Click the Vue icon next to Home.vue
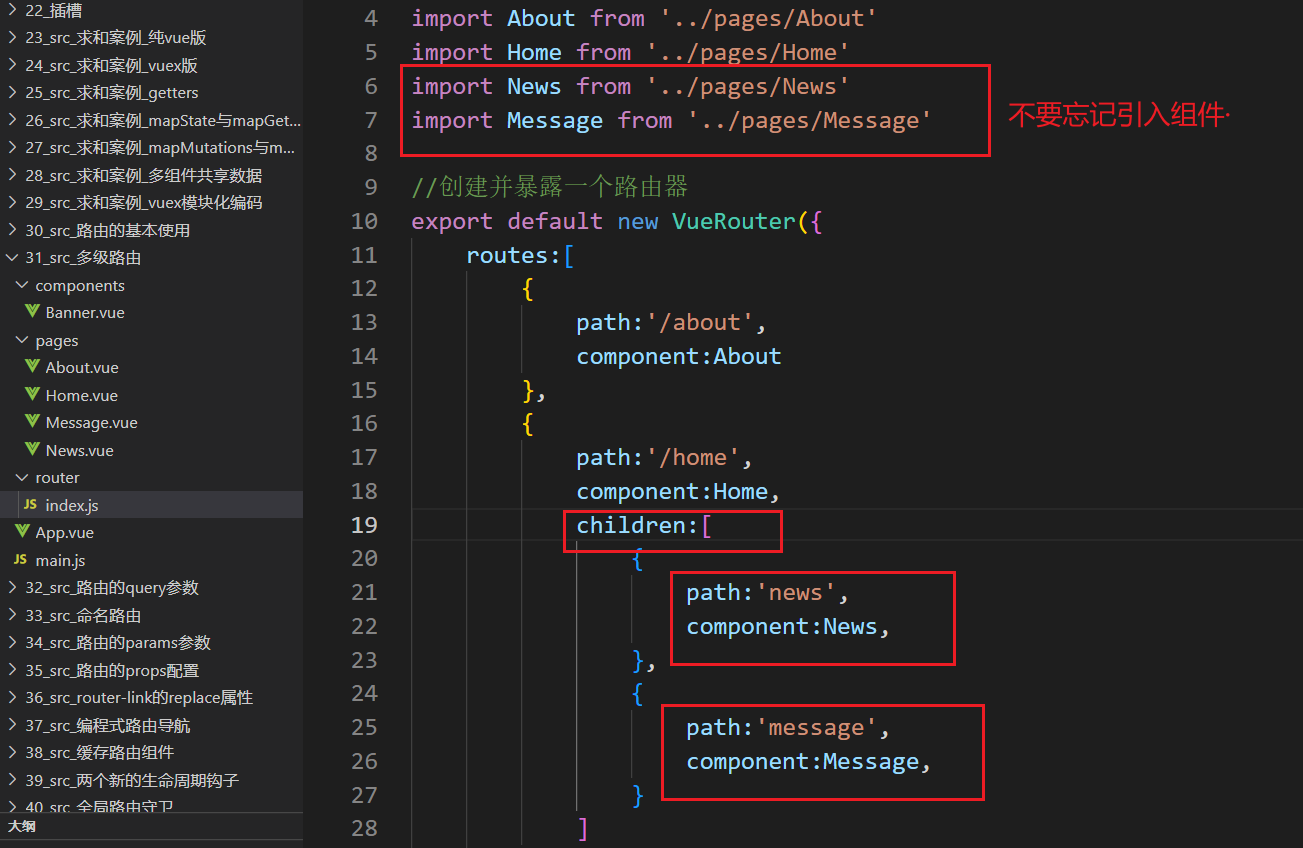Viewport: 1303px width, 848px height. tap(33, 395)
